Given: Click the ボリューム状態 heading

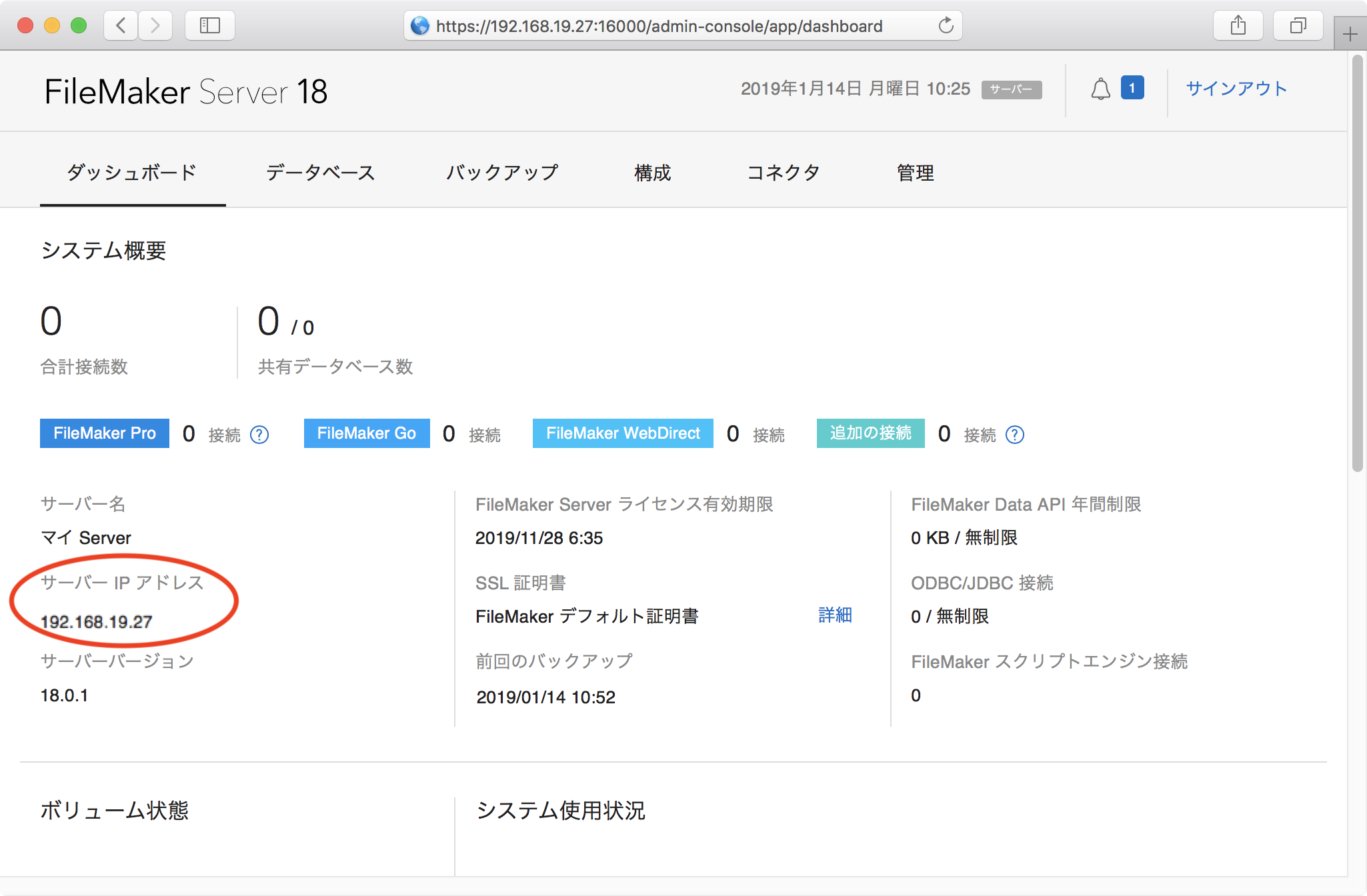Looking at the screenshot, I should [x=115, y=811].
